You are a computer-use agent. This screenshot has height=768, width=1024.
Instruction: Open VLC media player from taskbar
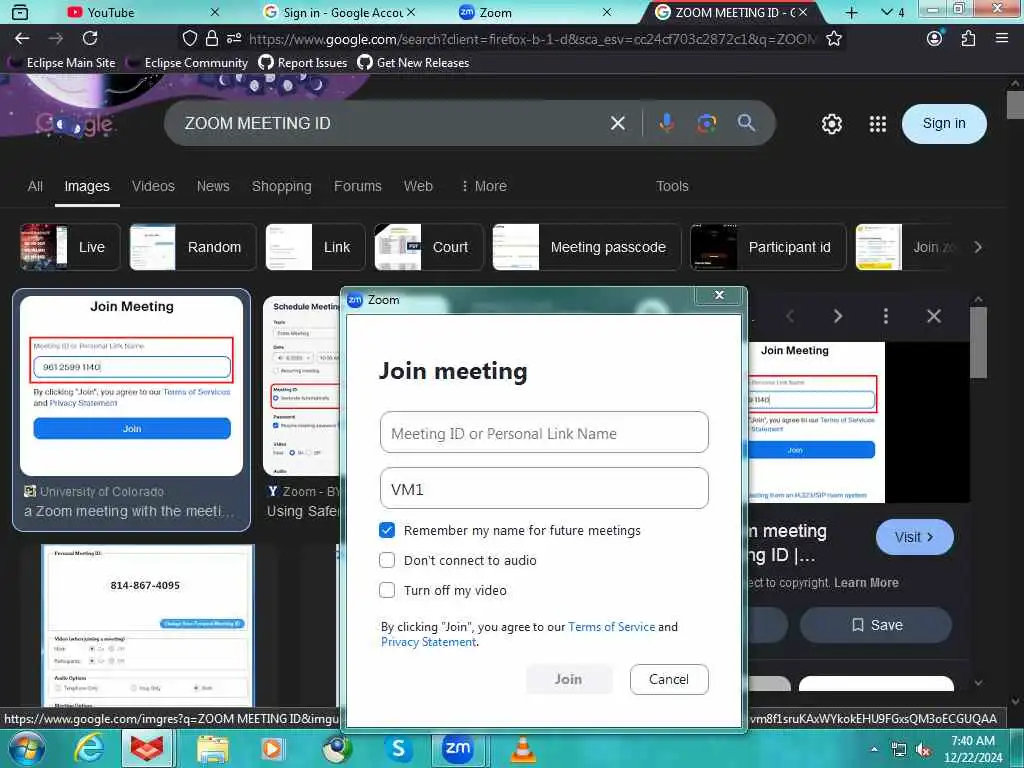pyautogui.click(x=522, y=748)
